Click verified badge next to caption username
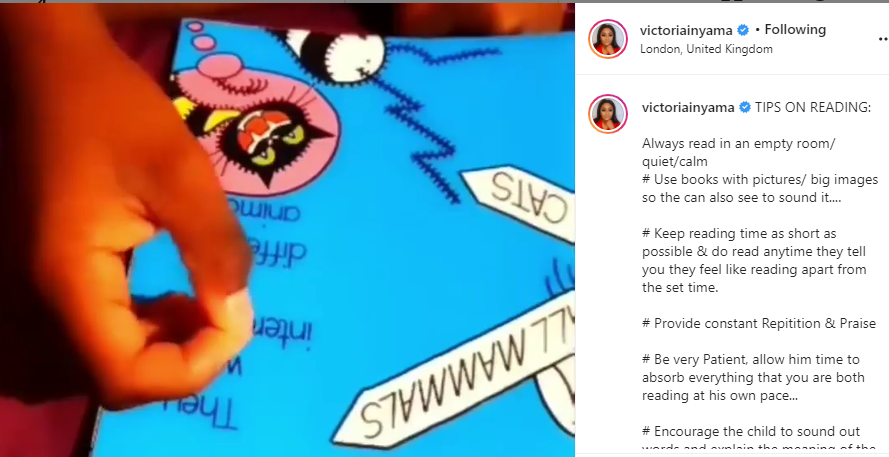The height and width of the screenshot is (457, 889). tap(745, 107)
